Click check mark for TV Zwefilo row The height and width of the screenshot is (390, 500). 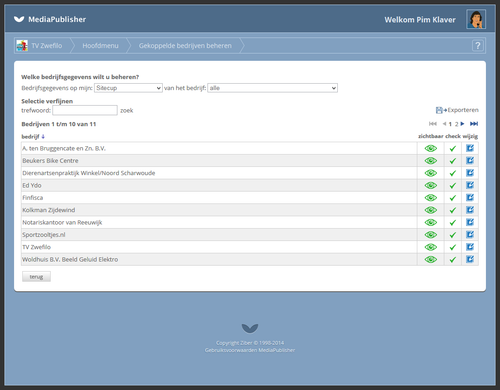click(453, 247)
